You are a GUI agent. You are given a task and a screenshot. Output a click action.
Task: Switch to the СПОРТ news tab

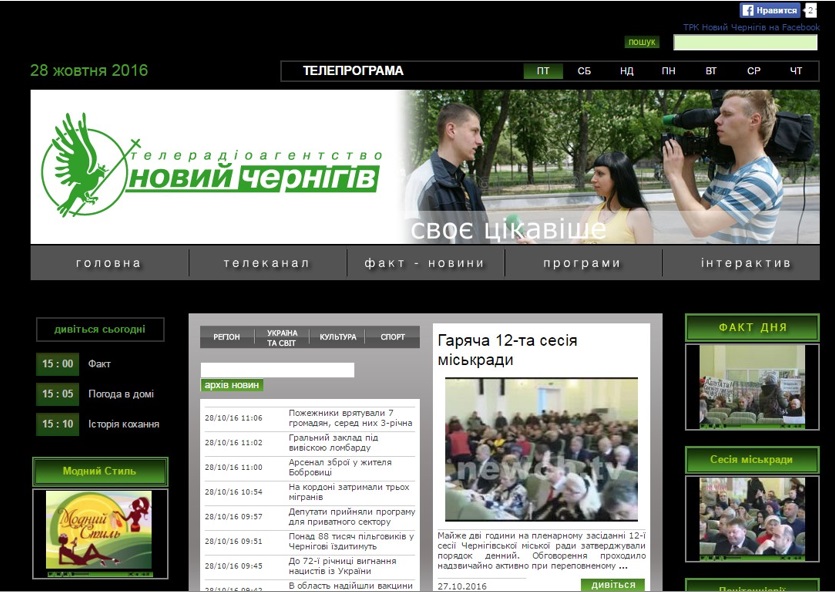[x=393, y=337]
